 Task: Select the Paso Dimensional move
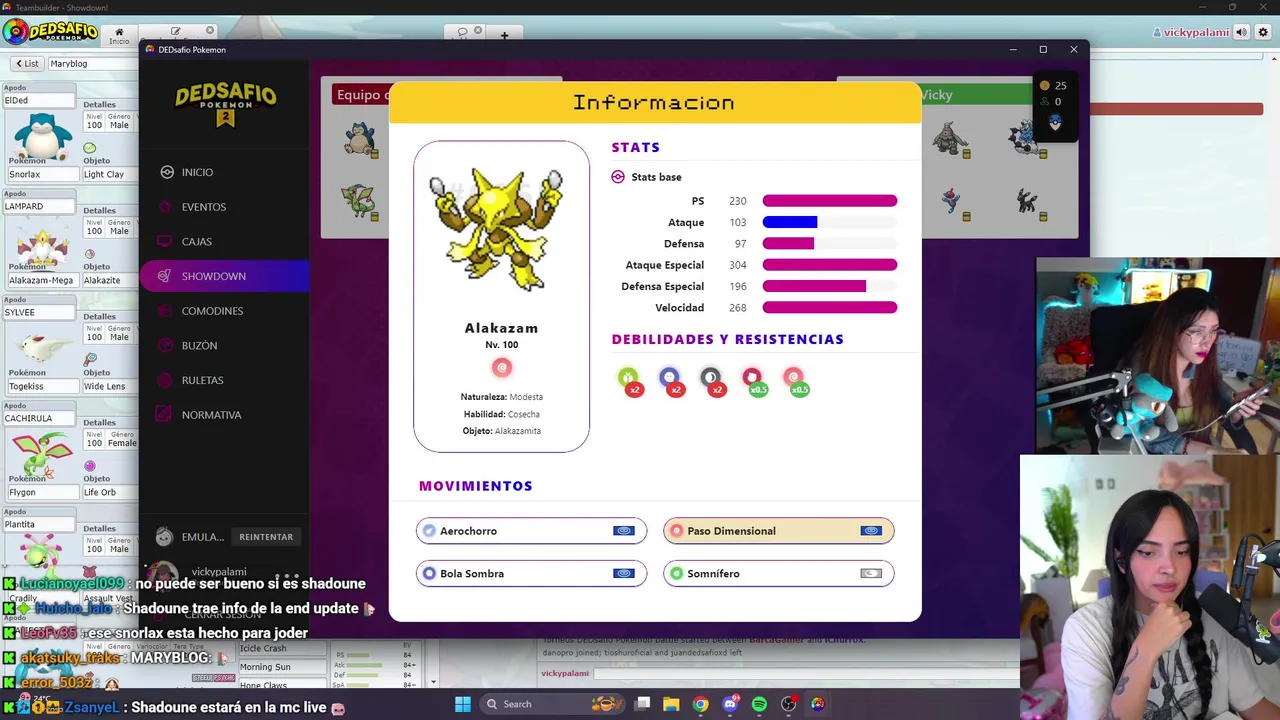click(778, 531)
